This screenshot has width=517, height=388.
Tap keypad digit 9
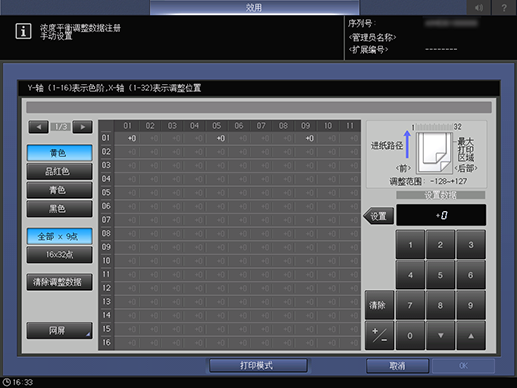(x=471, y=305)
